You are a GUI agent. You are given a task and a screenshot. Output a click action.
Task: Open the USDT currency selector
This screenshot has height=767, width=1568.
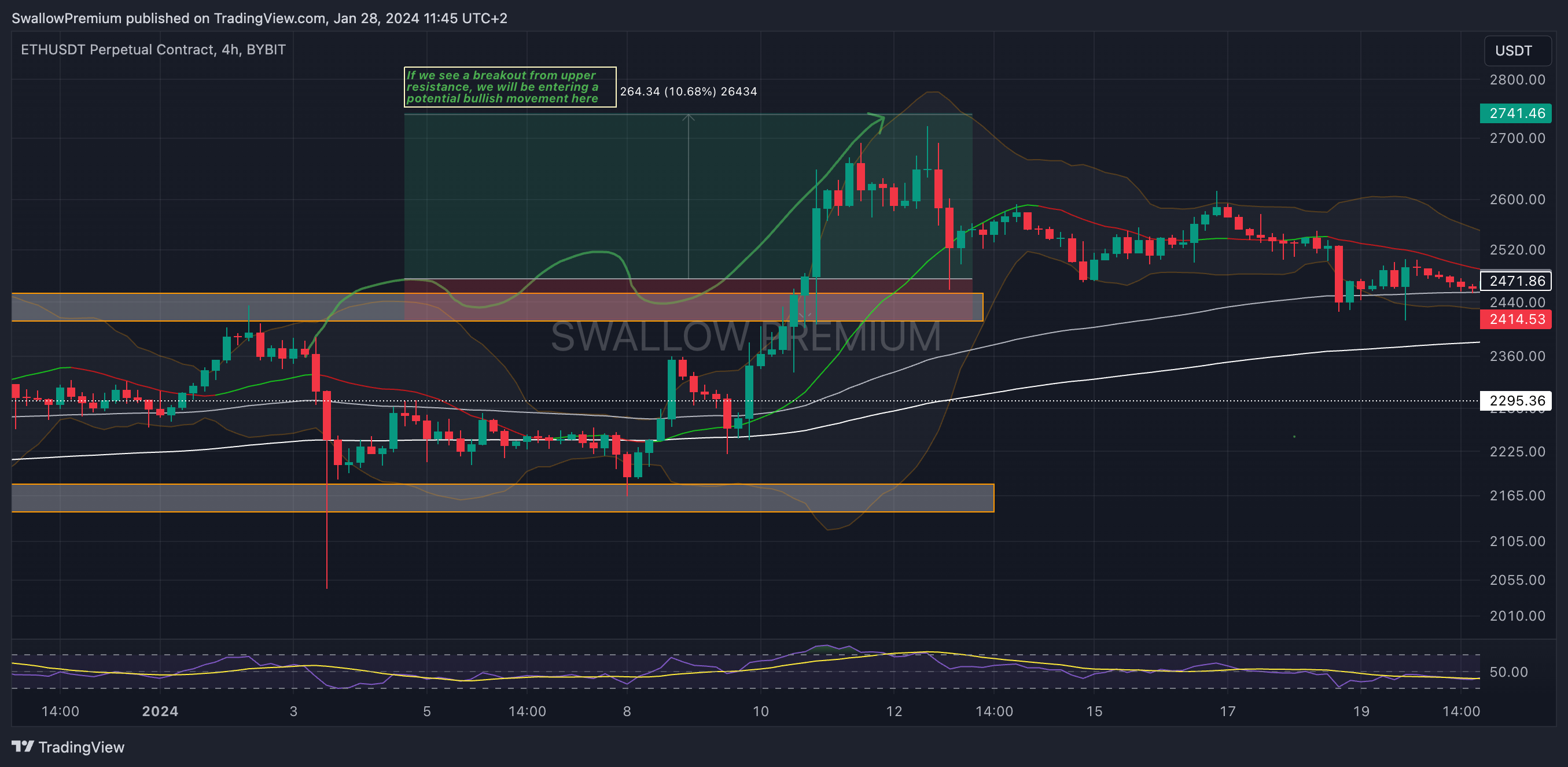coord(1518,50)
